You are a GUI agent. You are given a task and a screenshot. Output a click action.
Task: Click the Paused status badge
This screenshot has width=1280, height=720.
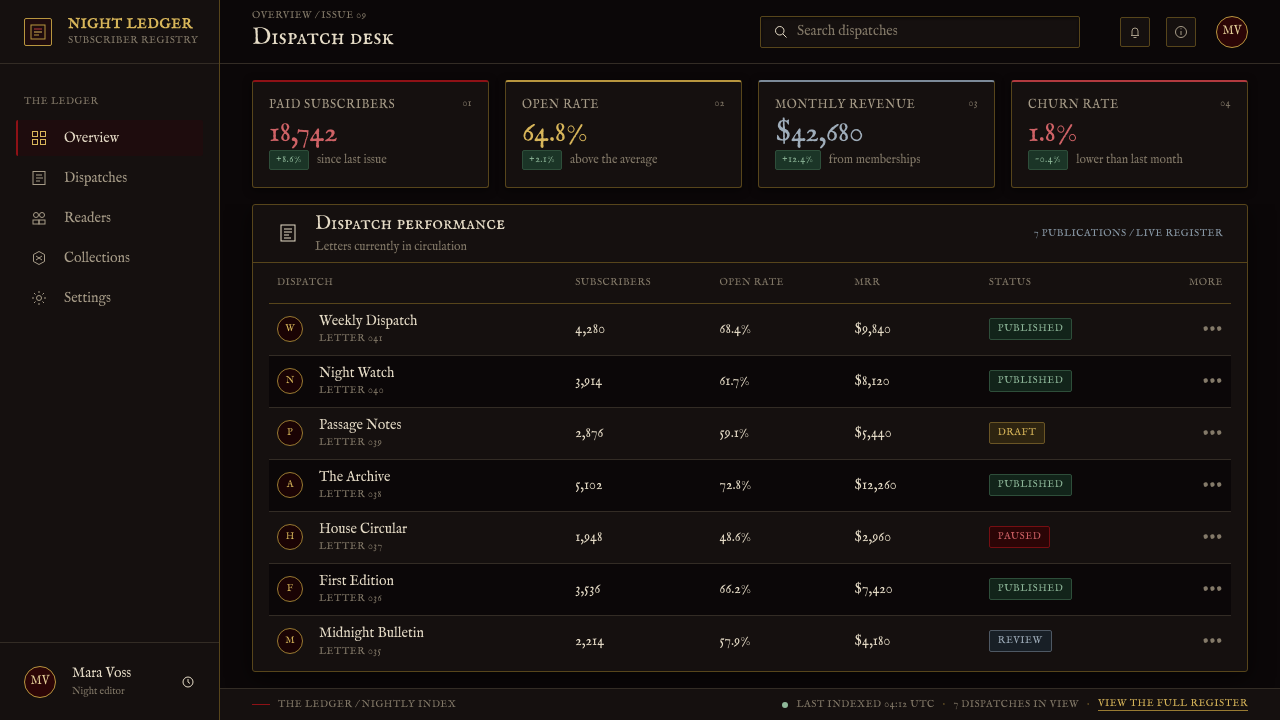pos(1019,537)
